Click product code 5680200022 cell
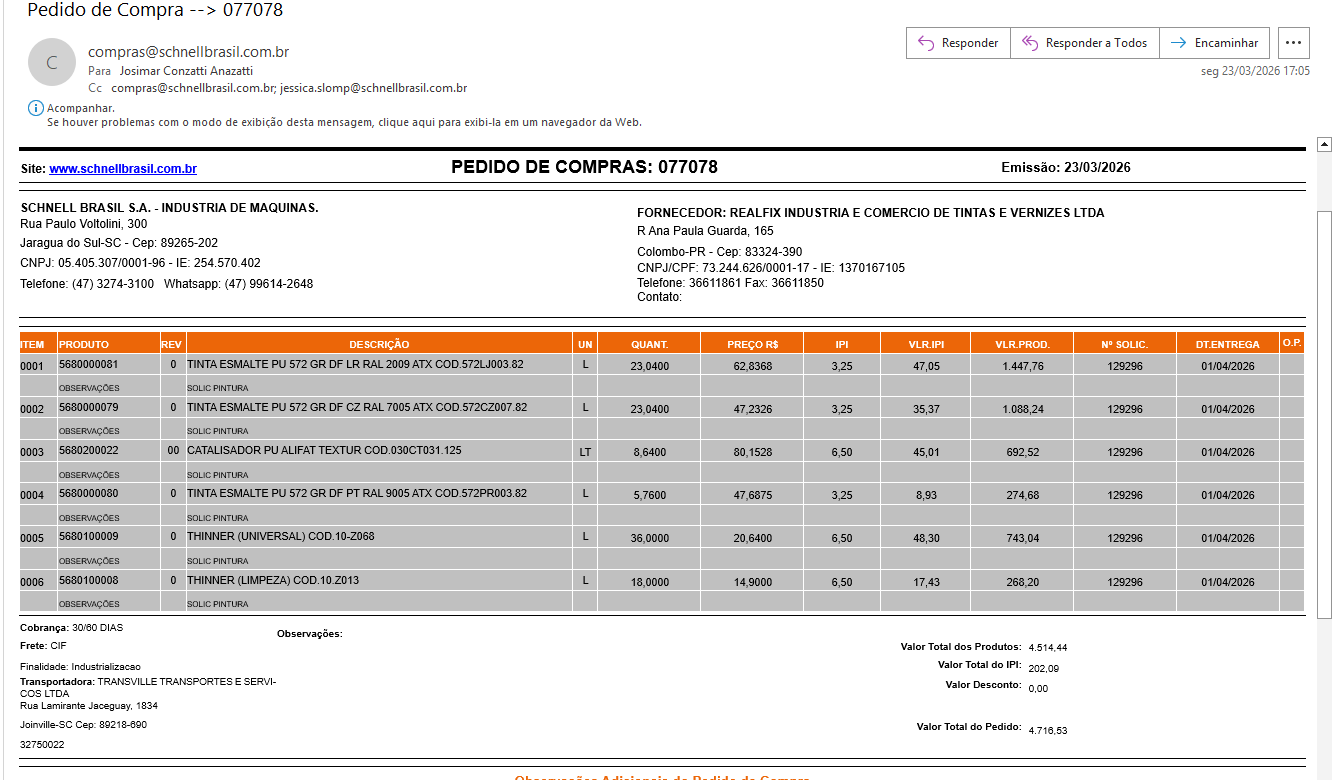 point(89,451)
